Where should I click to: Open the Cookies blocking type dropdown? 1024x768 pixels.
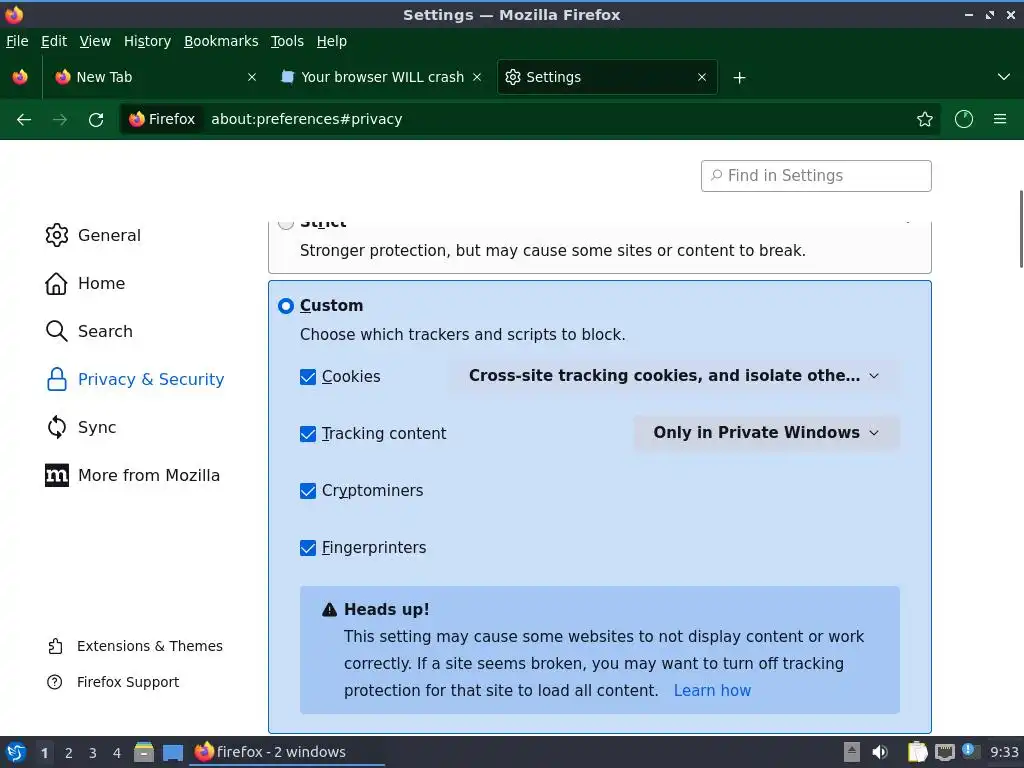click(674, 376)
